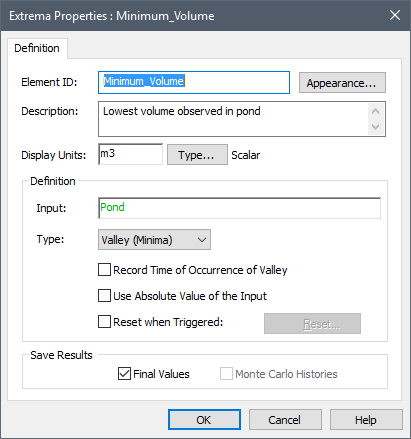Open the Definition tab

pyautogui.click(x=37, y=48)
